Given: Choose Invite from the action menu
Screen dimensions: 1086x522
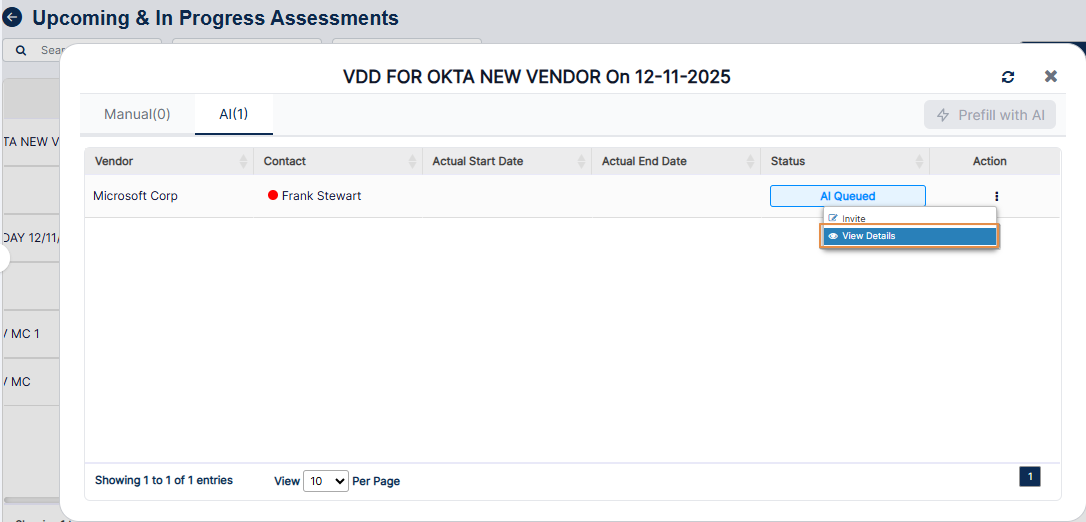Looking at the screenshot, I should (909, 218).
